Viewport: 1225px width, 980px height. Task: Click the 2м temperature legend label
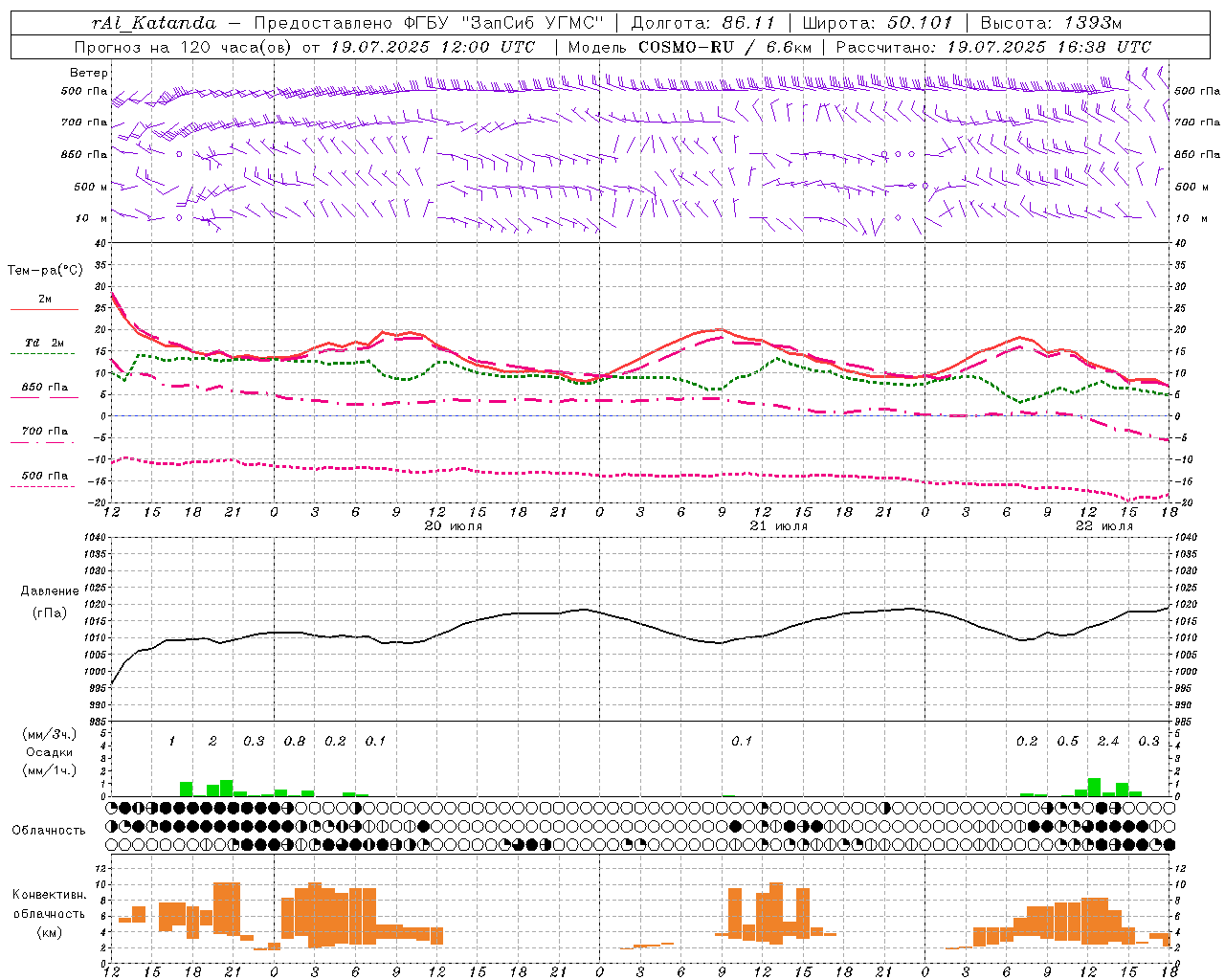click(x=45, y=300)
